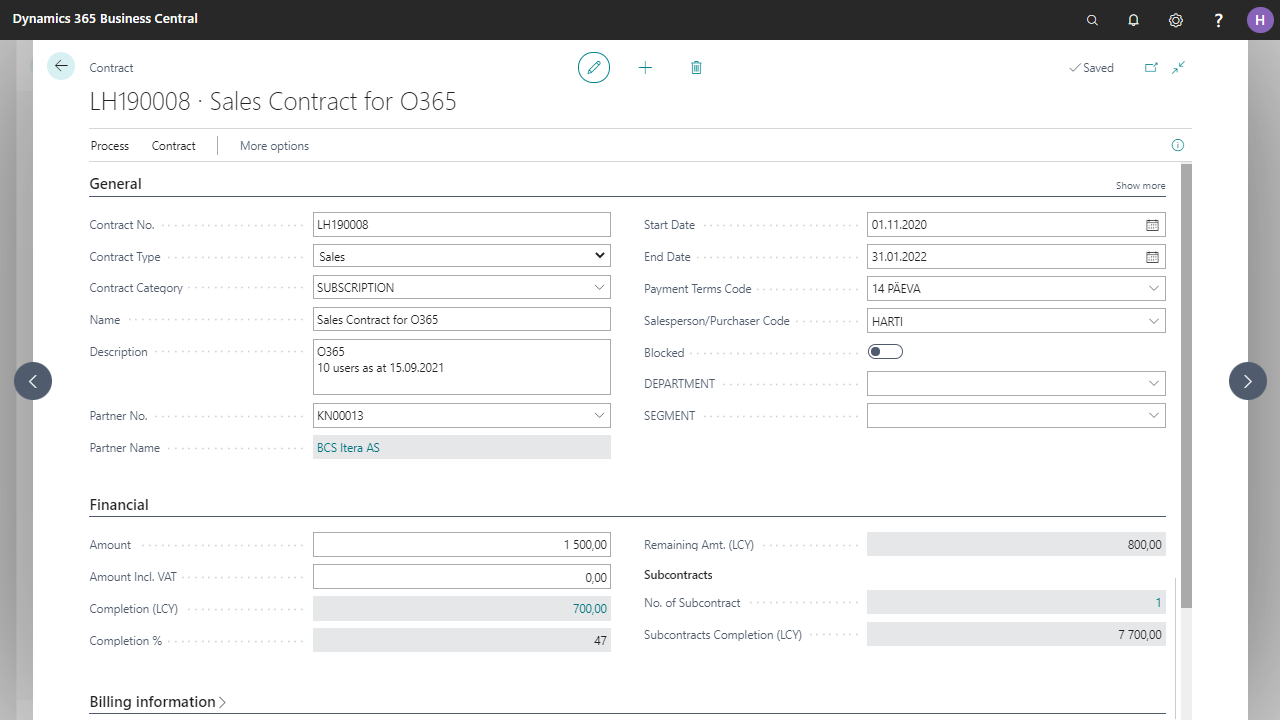Expand the Payment Terms Code dropdown
Viewport: 1280px width, 720px height.
coord(1155,289)
